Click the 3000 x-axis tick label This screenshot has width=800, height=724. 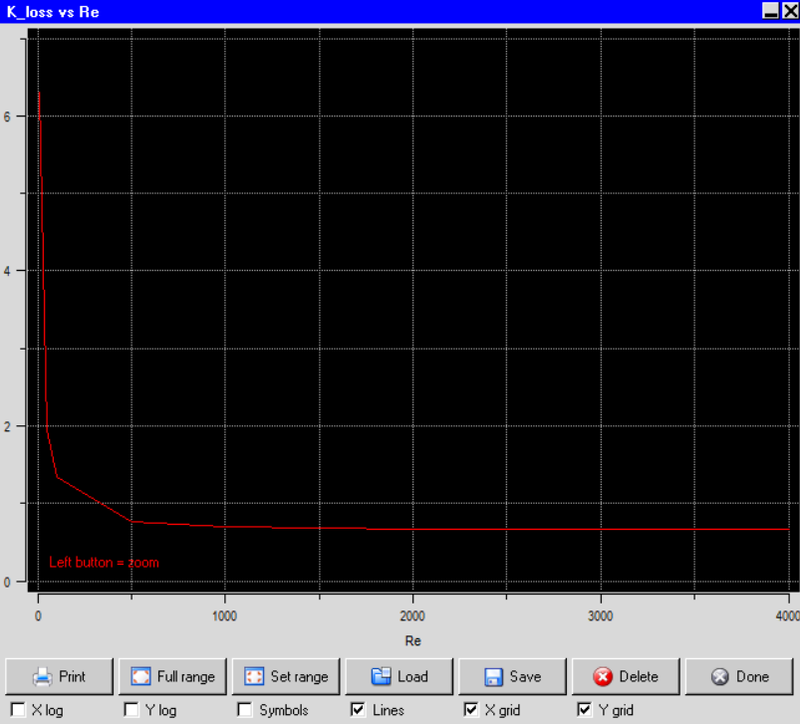pos(600,616)
